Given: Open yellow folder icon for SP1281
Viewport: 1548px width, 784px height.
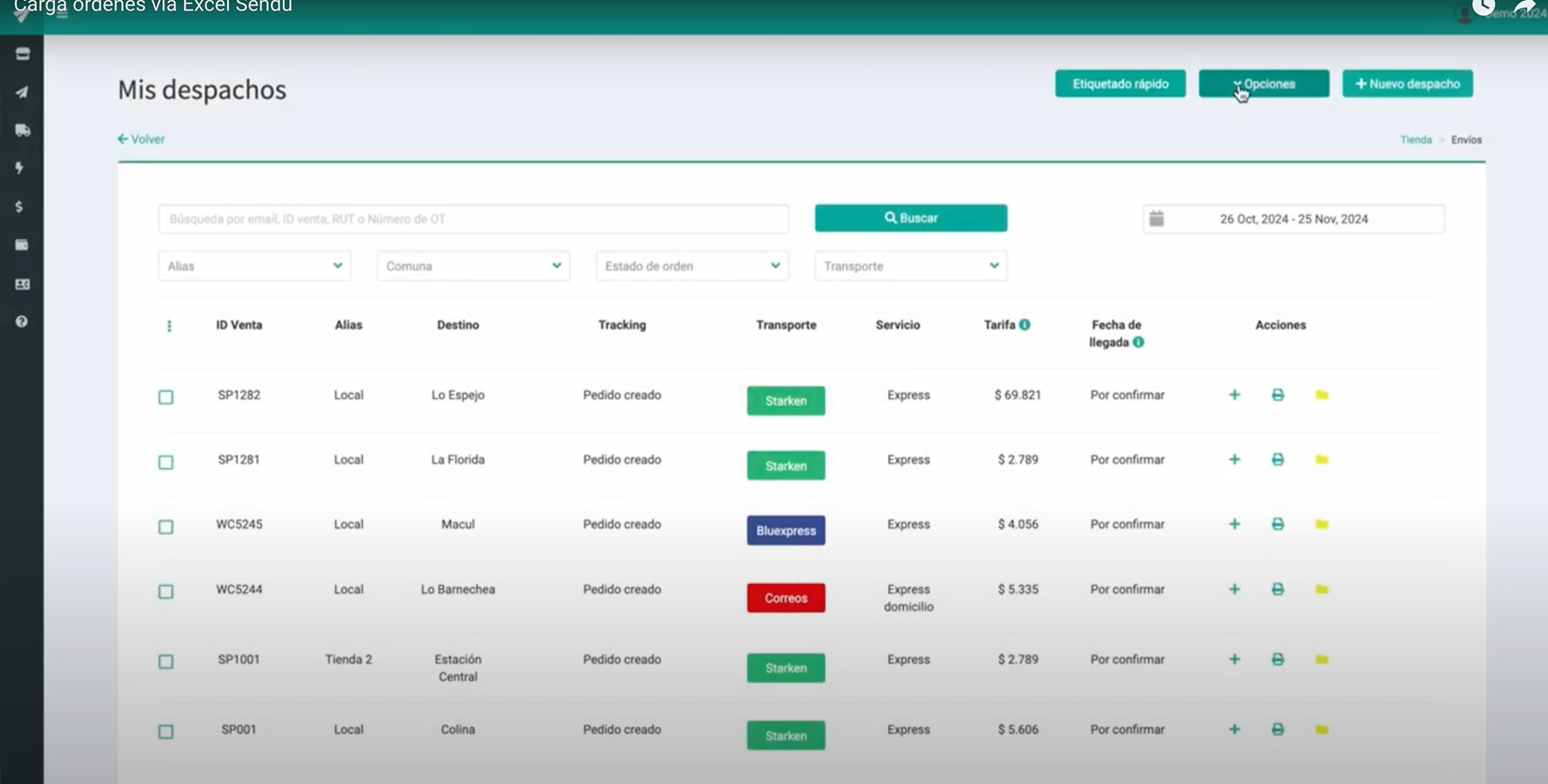Looking at the screenshot, I should point(1322,460).
